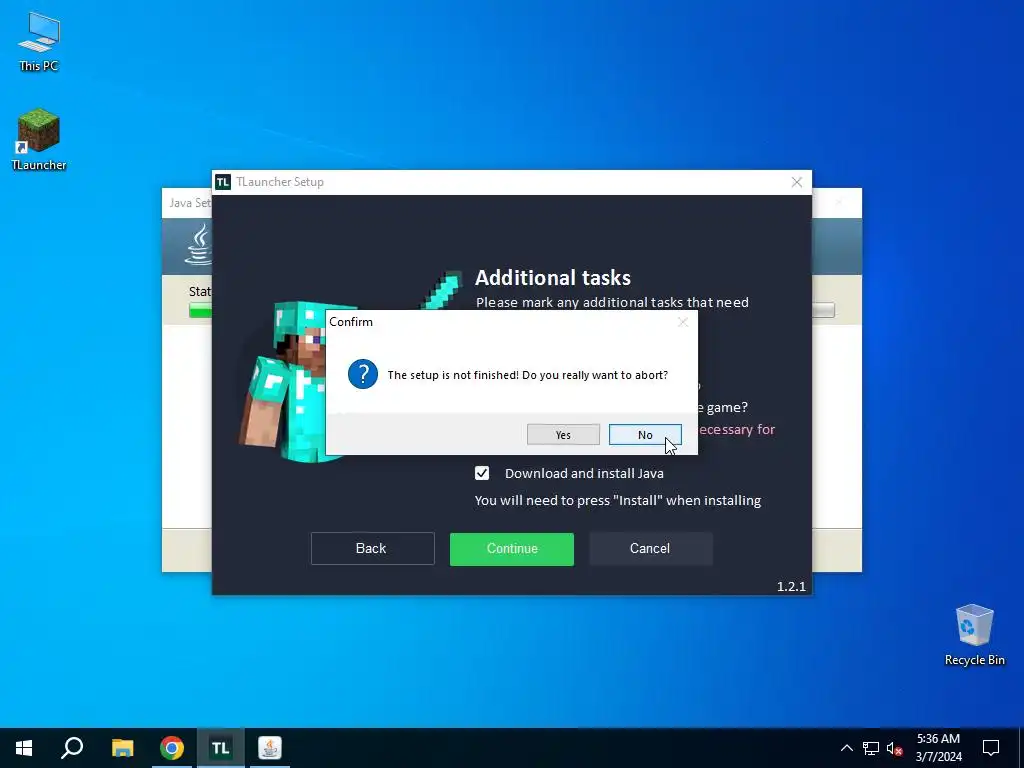1024x768 pixels.
Task: Open the clock showing 5:36 AM
Action: (x=938, y=748)
